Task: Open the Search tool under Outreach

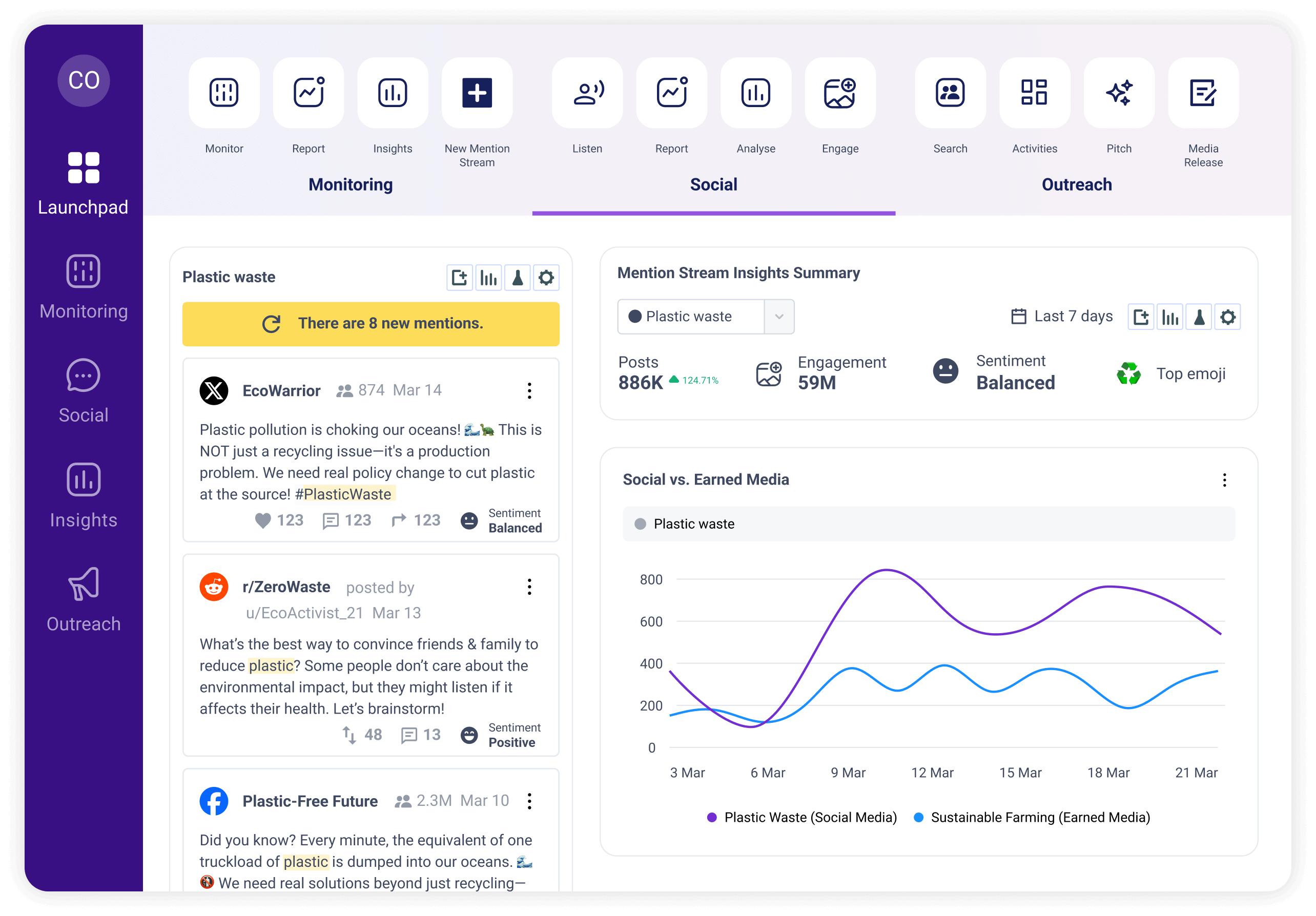Action: coord(950,92)
